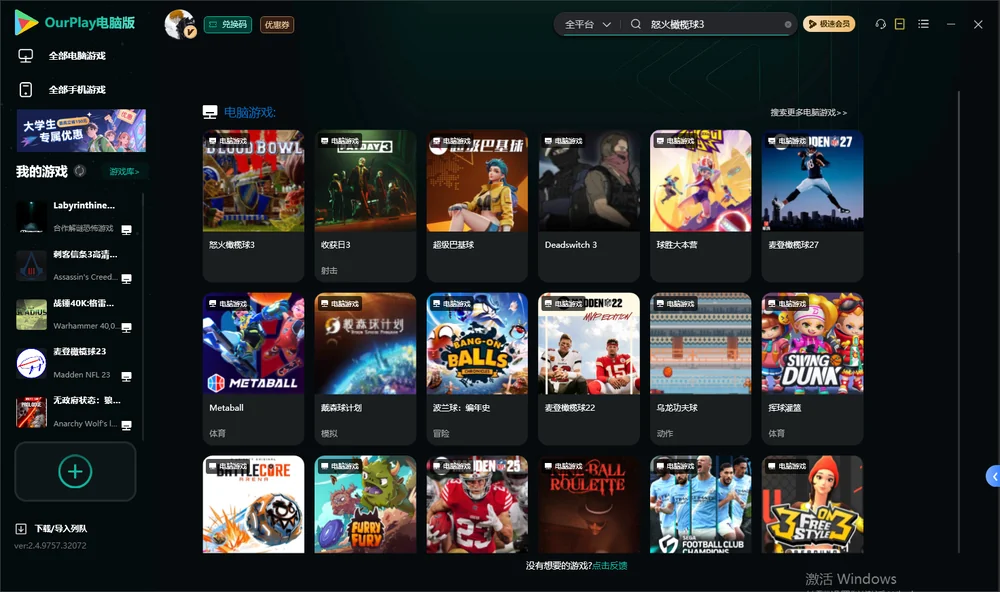Select 战锤40K:格雷 in my games

[74, 314]
